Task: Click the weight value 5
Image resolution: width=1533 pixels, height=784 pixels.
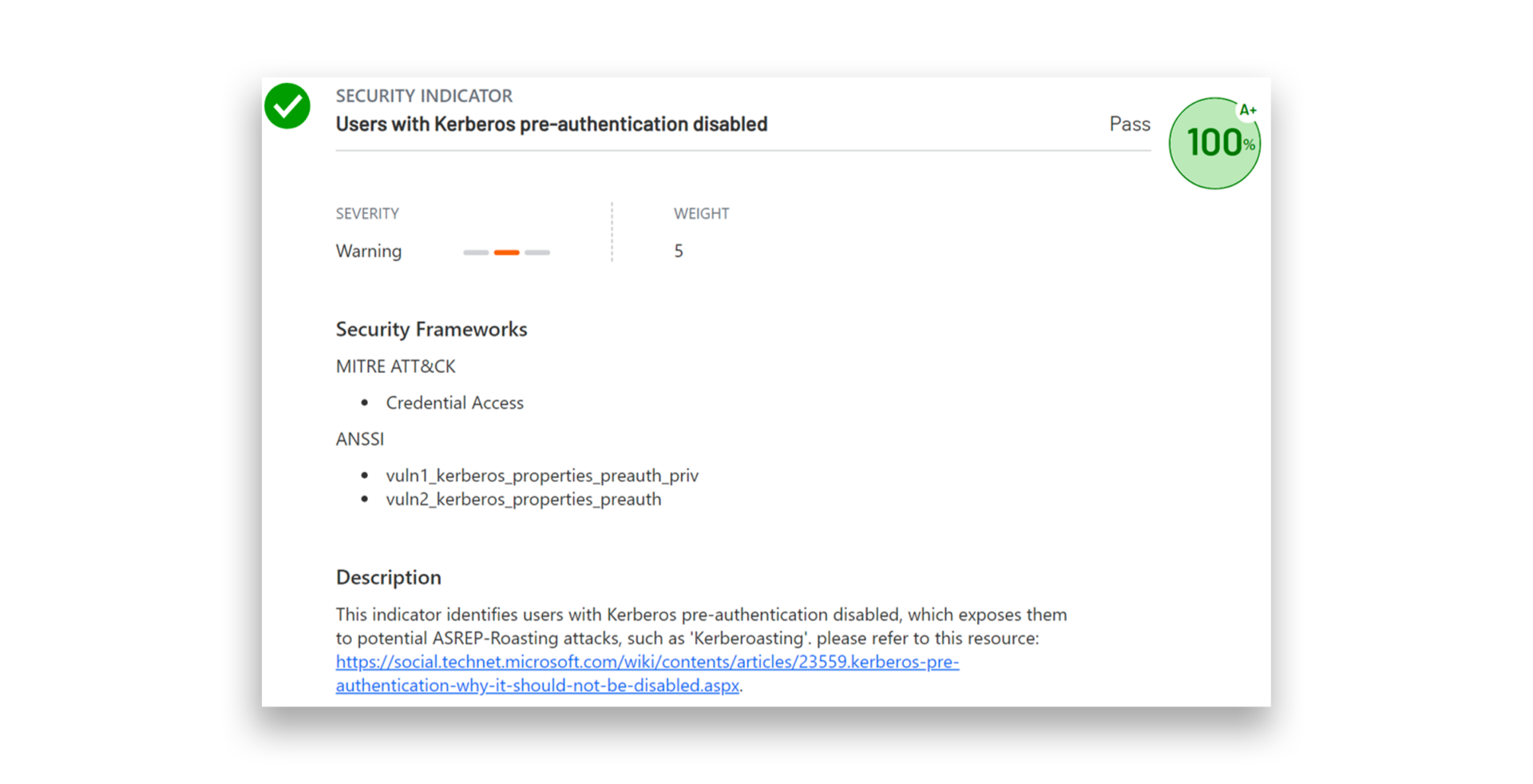Action: [x=679, y=251]
